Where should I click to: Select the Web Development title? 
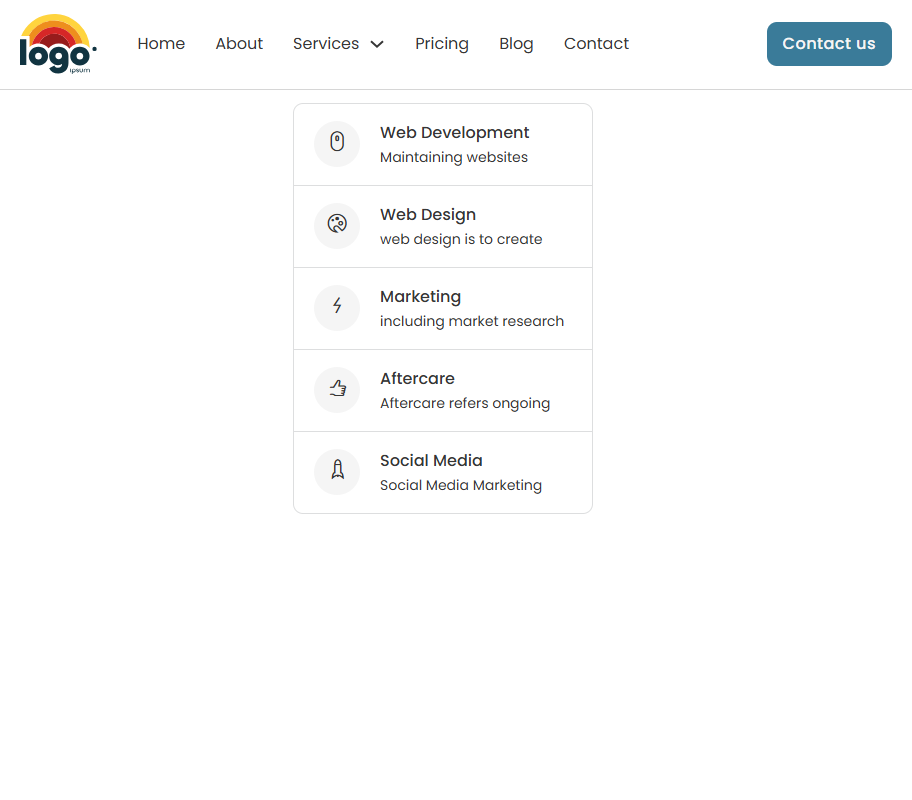point(455,133)
